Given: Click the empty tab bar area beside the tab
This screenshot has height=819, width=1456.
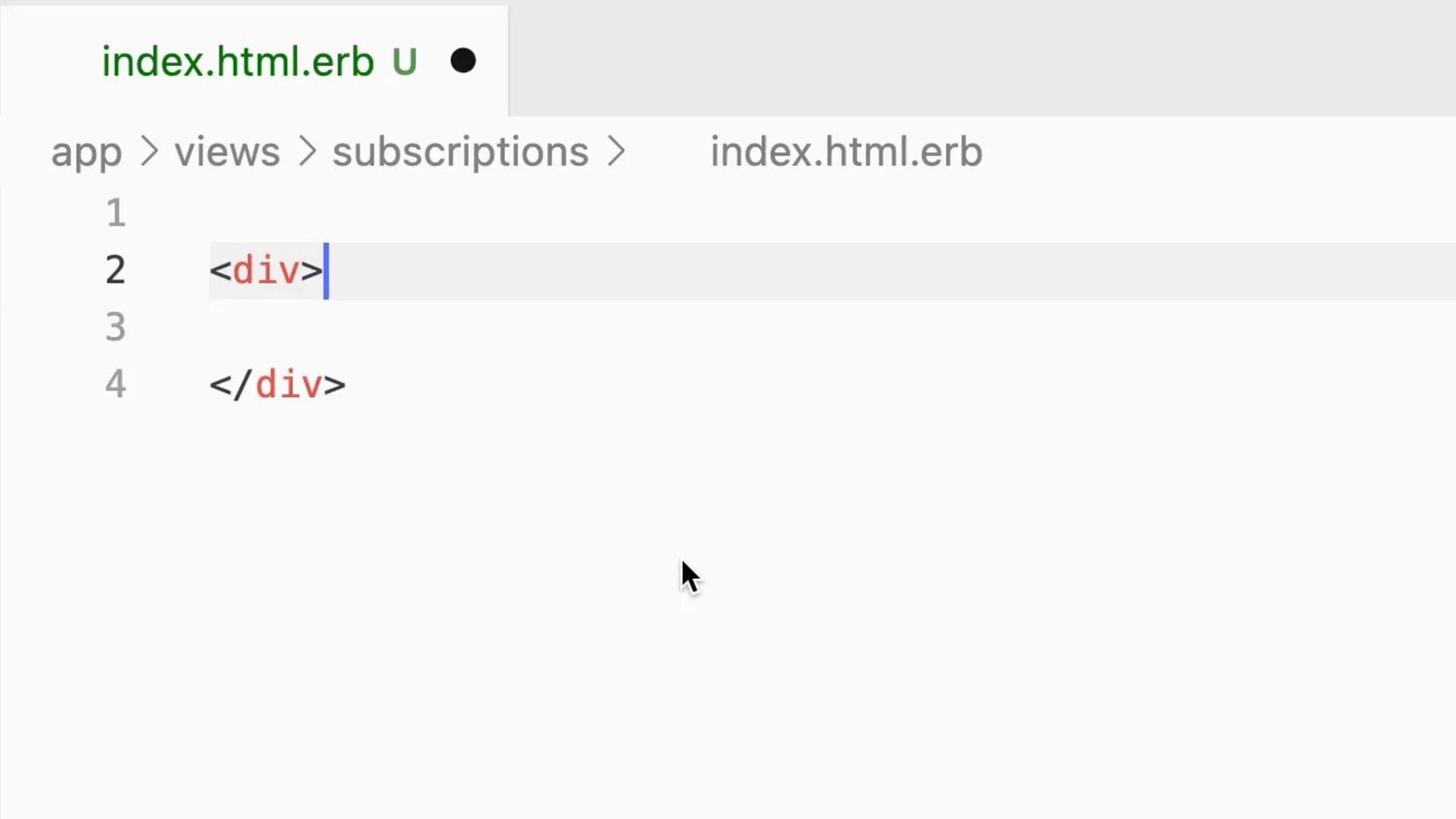Looking at the screenshot, I should pyautogui.click(x=982, y=61).
